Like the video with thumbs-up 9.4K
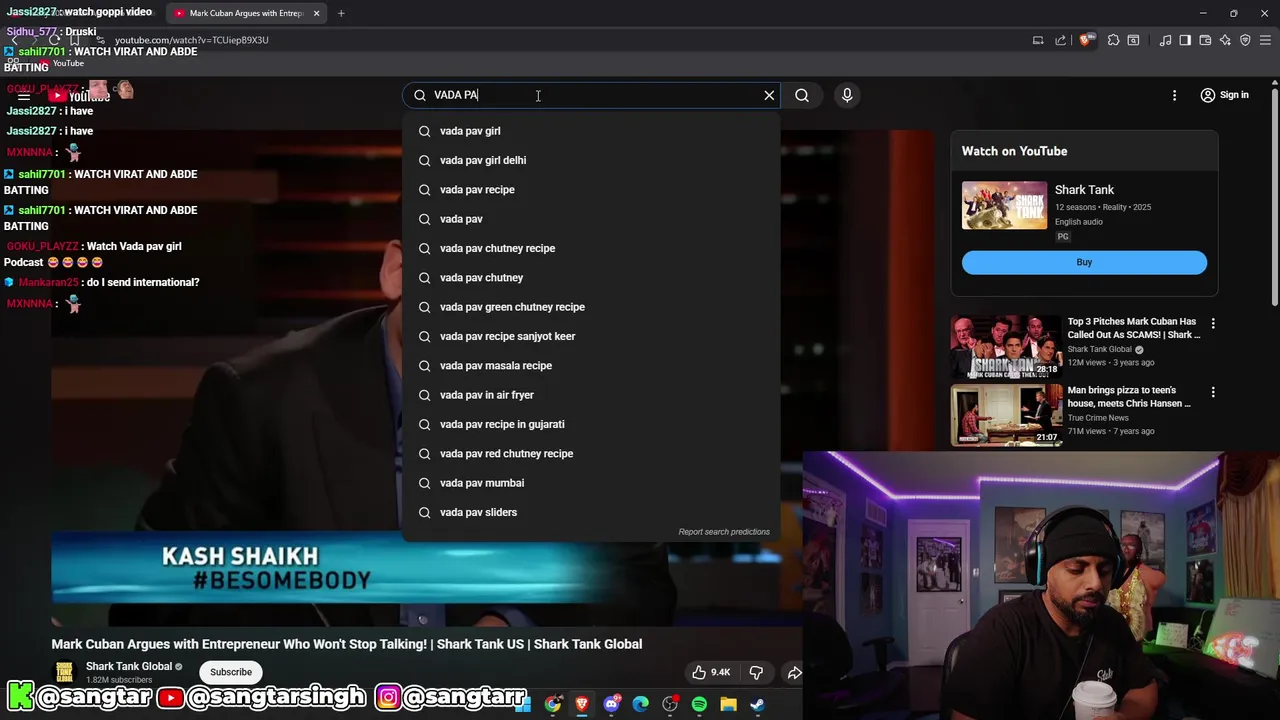1280x720 pixels. pyautogui.click(x=710, y=672)
